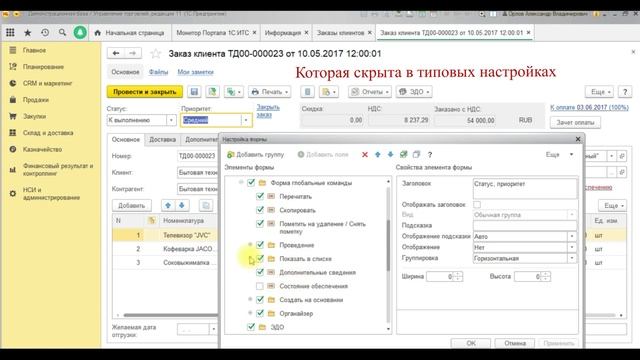
Task: Open the Продажи section
Action: [36, 100]
